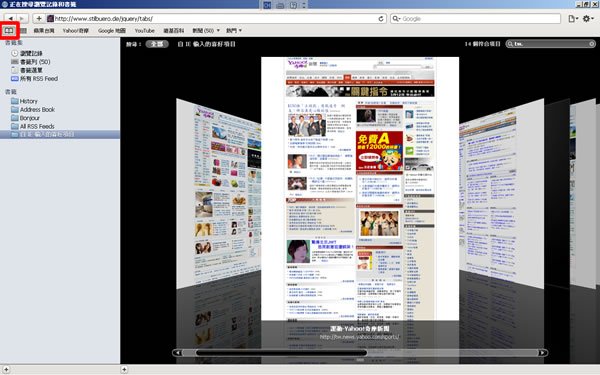
Task: Click the cover flow horizontal scrollbar thumb
Action: pos(281,353)
